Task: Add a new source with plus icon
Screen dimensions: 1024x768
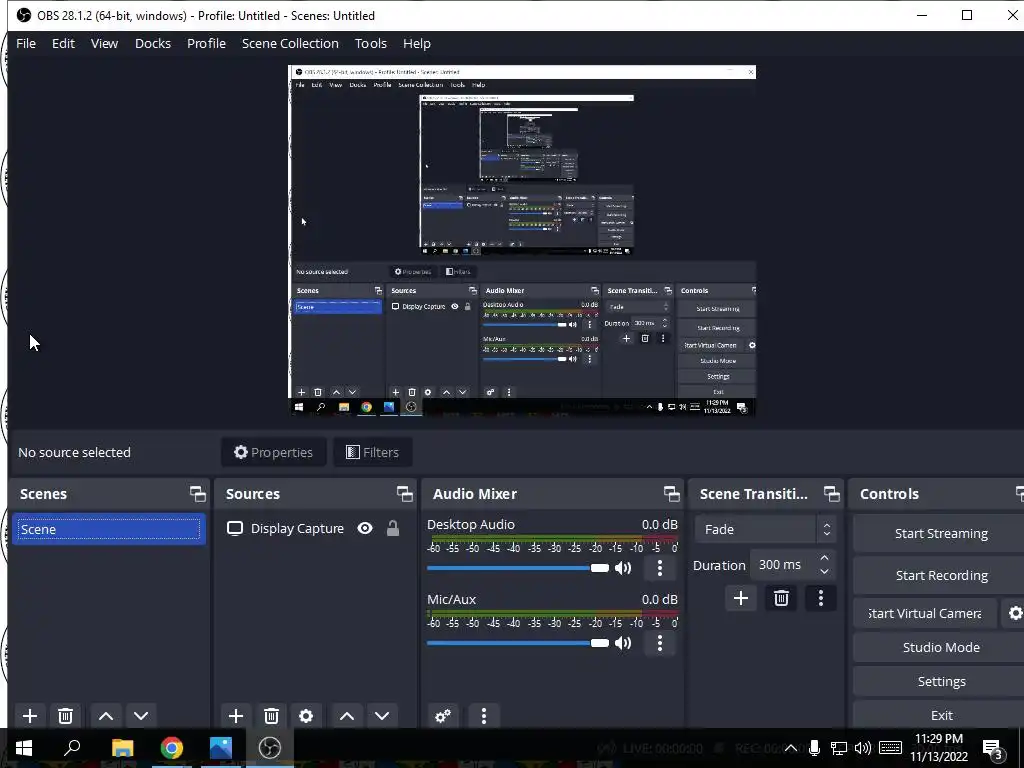Action: 236,716
